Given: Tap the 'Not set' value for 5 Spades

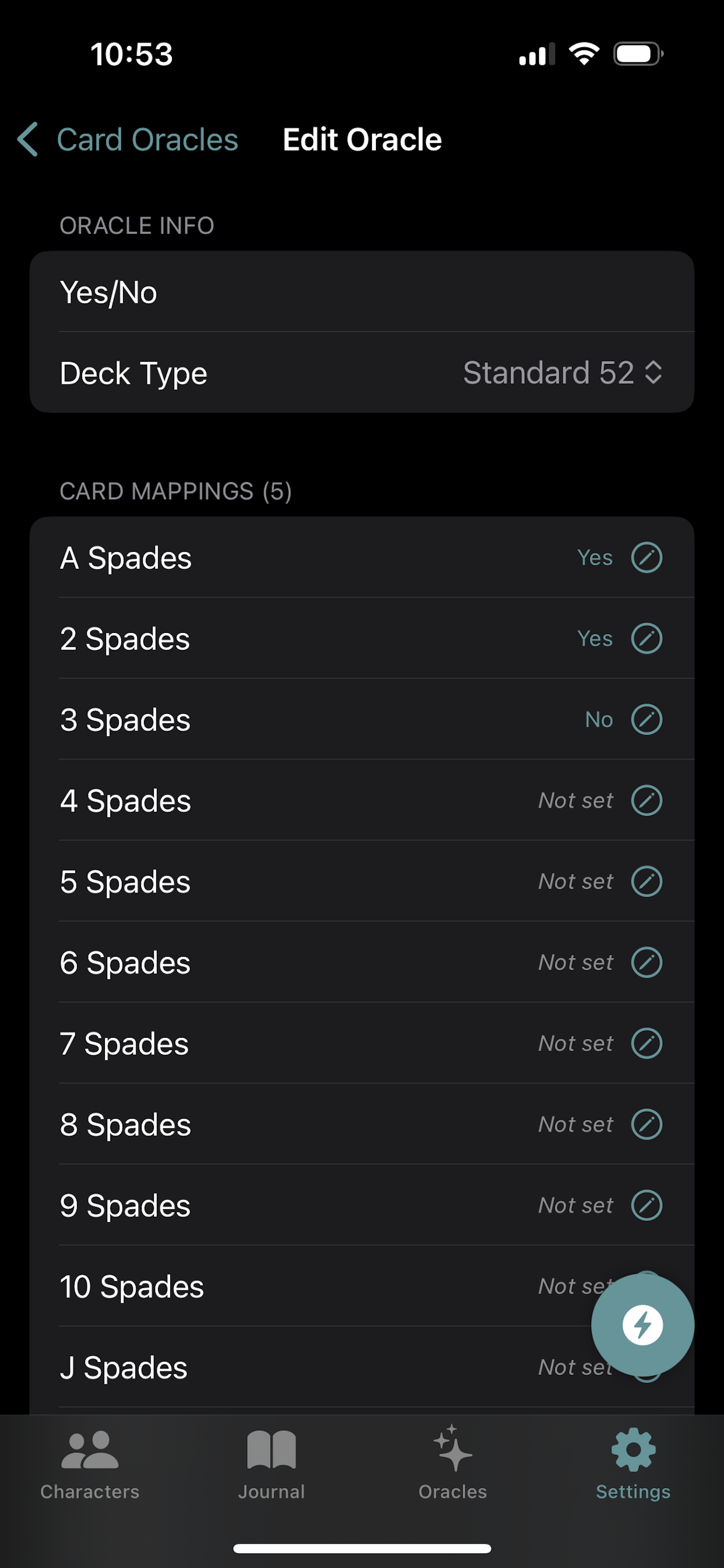Looking at the screenshot, I should coord(575,881).
